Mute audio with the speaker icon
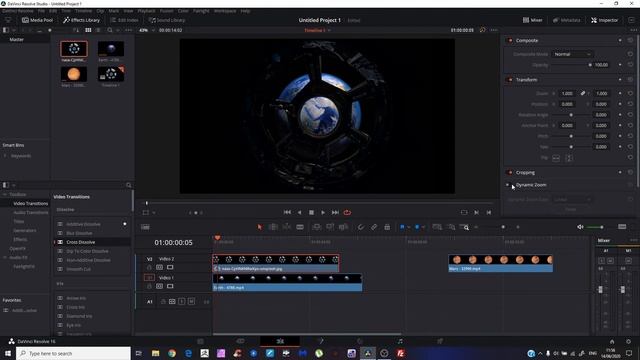The width and height of the screenshot is (640, 360). point(580,227)
